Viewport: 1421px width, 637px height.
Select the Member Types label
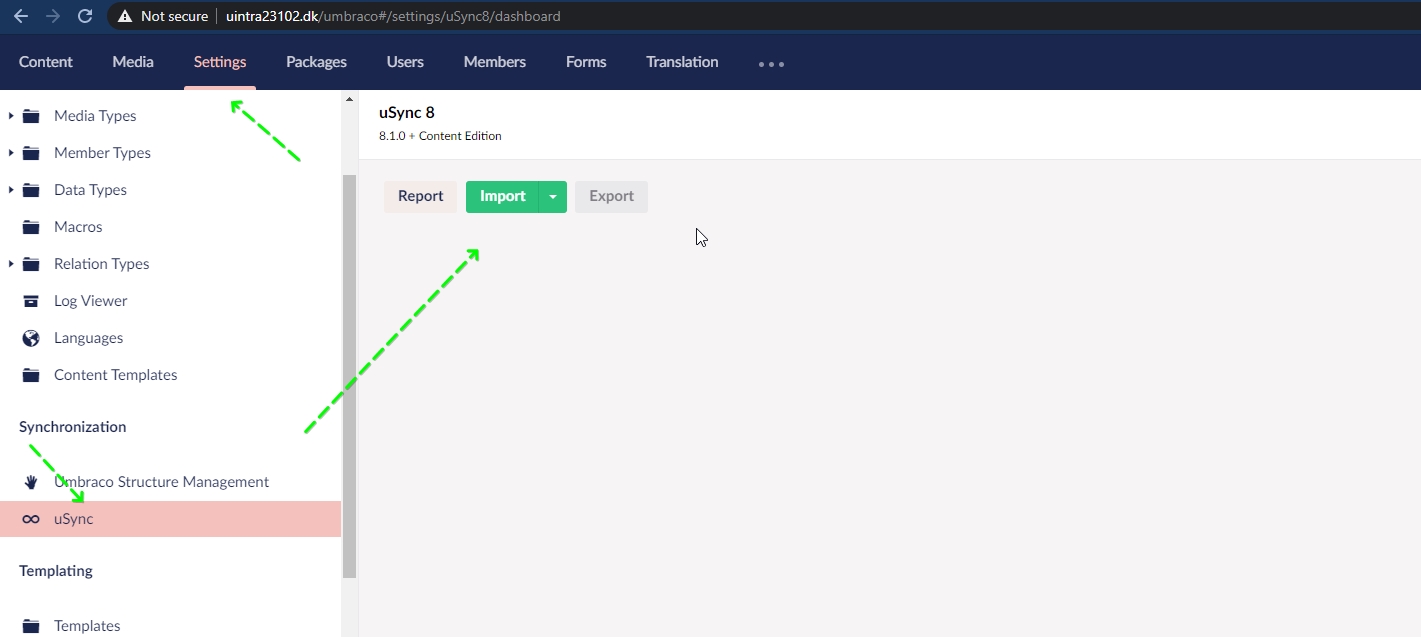[x=102, y=153]
